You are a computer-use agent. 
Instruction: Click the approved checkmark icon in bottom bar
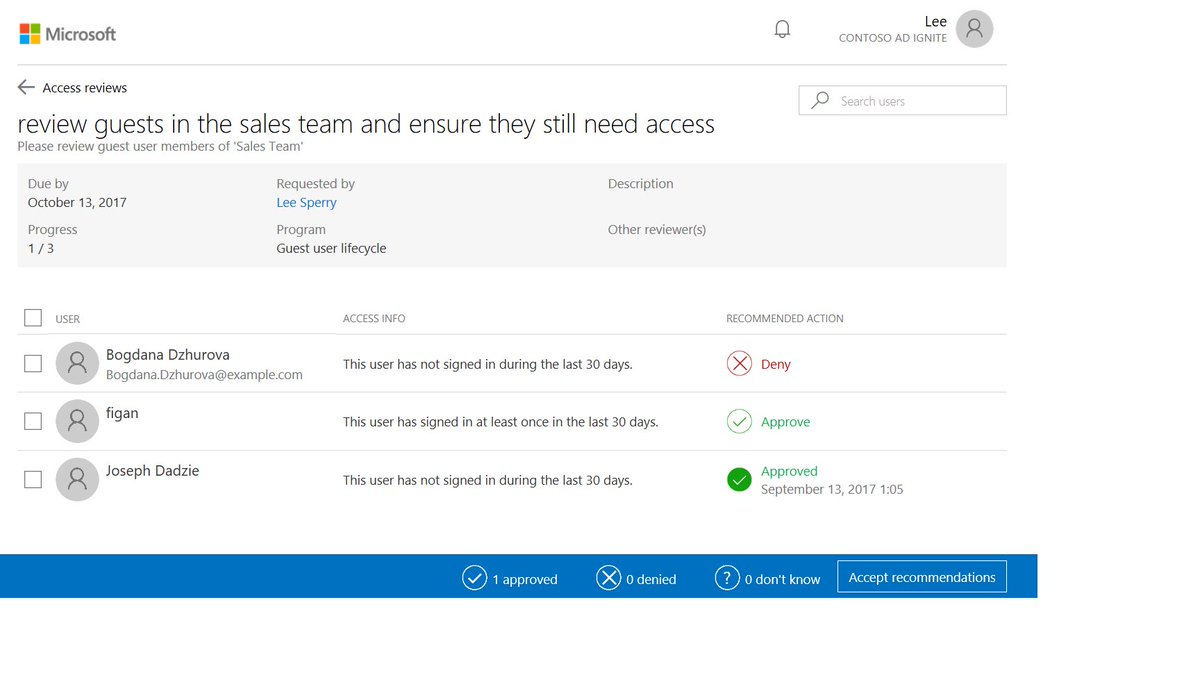(474, 578)
